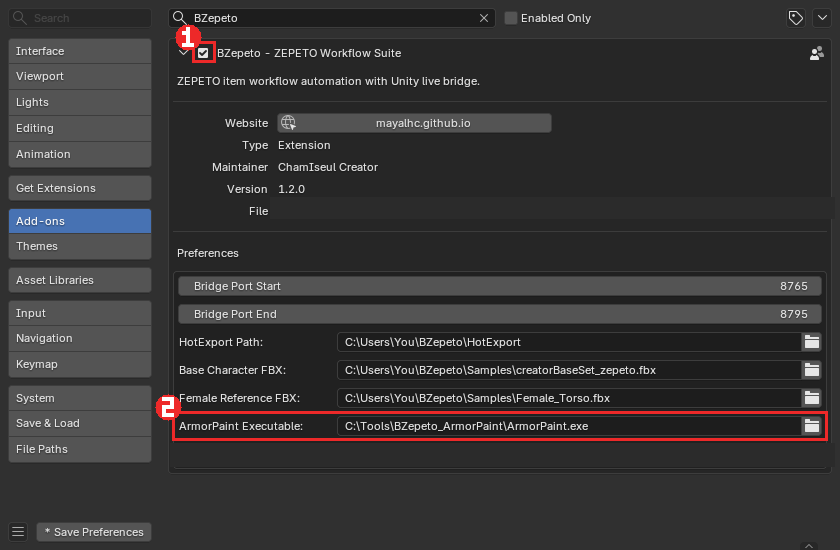The width and height of the screenshot is (840, 550).
Task: Click the BZepeto add-on maintainer user icon
Action: (x=816, y=53)
